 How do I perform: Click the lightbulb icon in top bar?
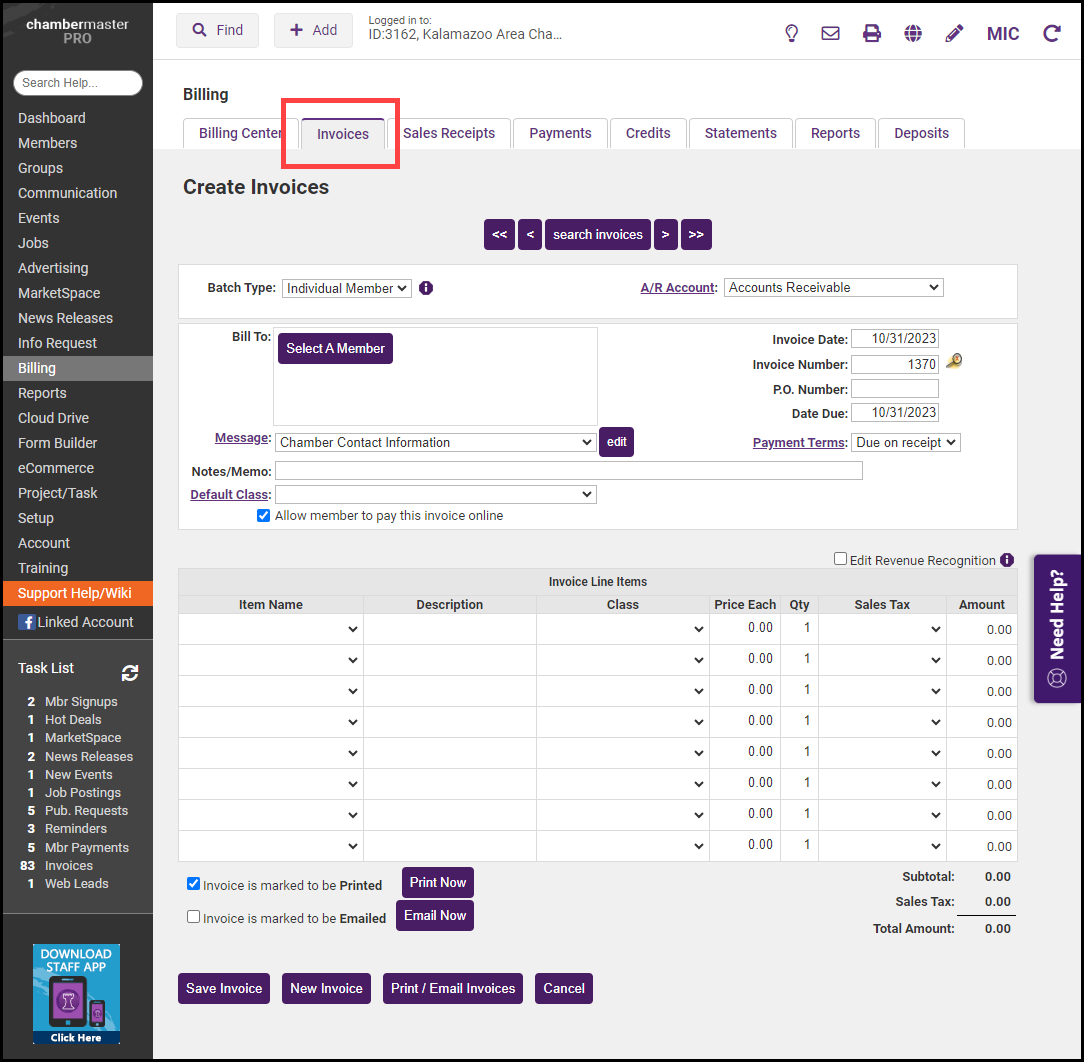click(791, 33)
